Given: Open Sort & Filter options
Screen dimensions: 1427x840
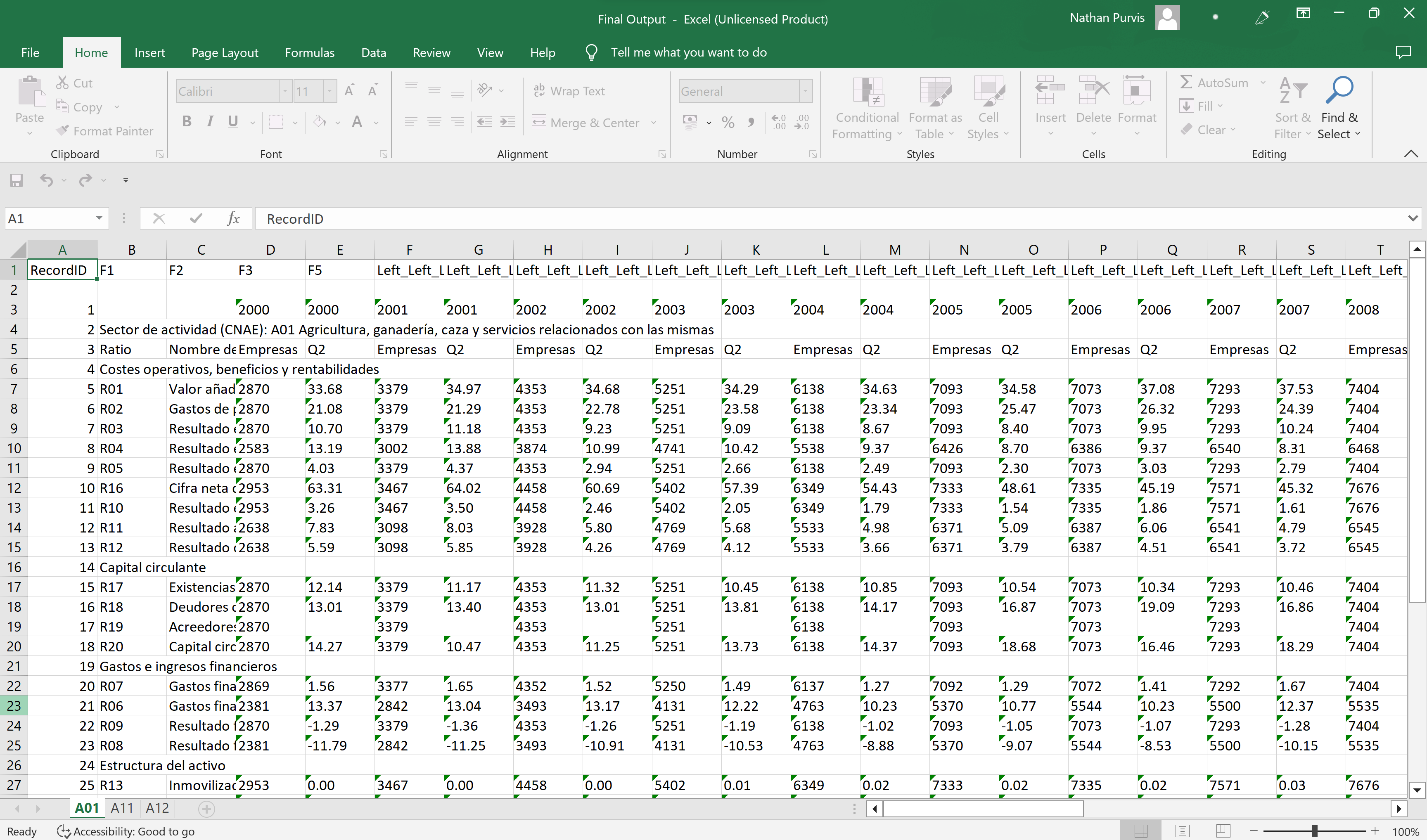Looking at the screenshot, I should [1293, 109].
